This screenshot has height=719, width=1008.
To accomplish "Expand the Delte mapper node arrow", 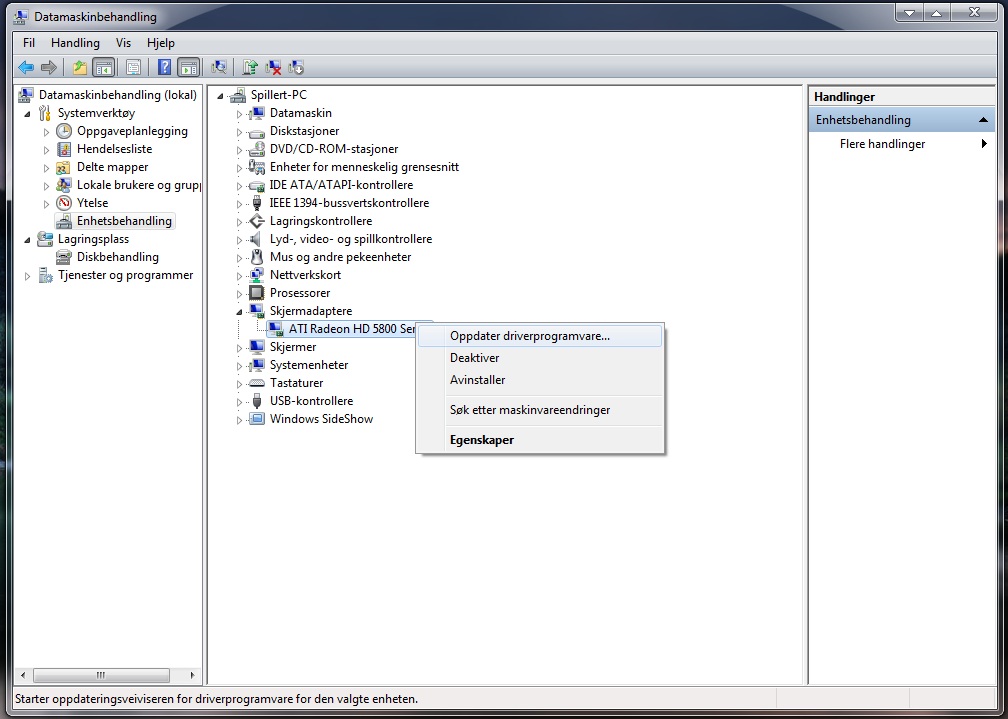I will [46, 168].
